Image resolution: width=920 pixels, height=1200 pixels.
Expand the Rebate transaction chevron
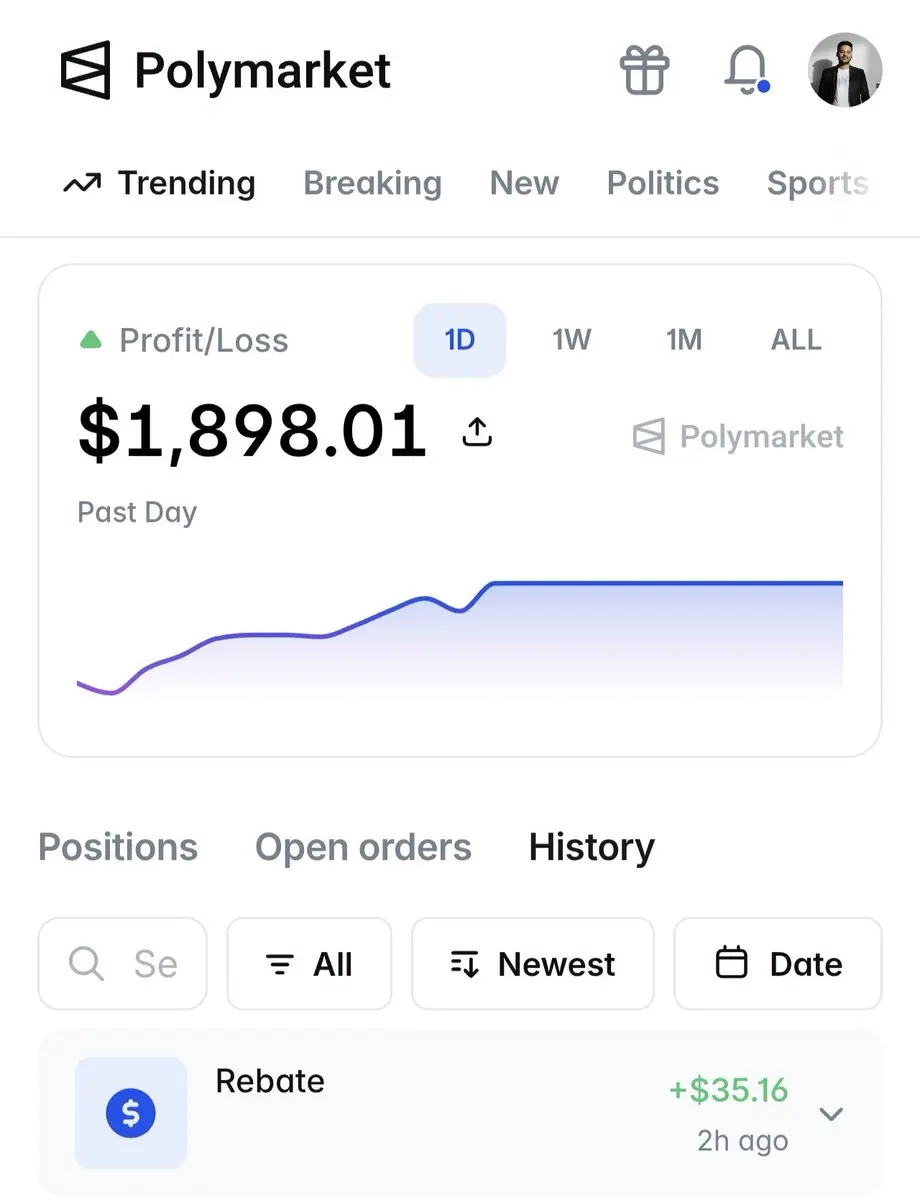831,1114
